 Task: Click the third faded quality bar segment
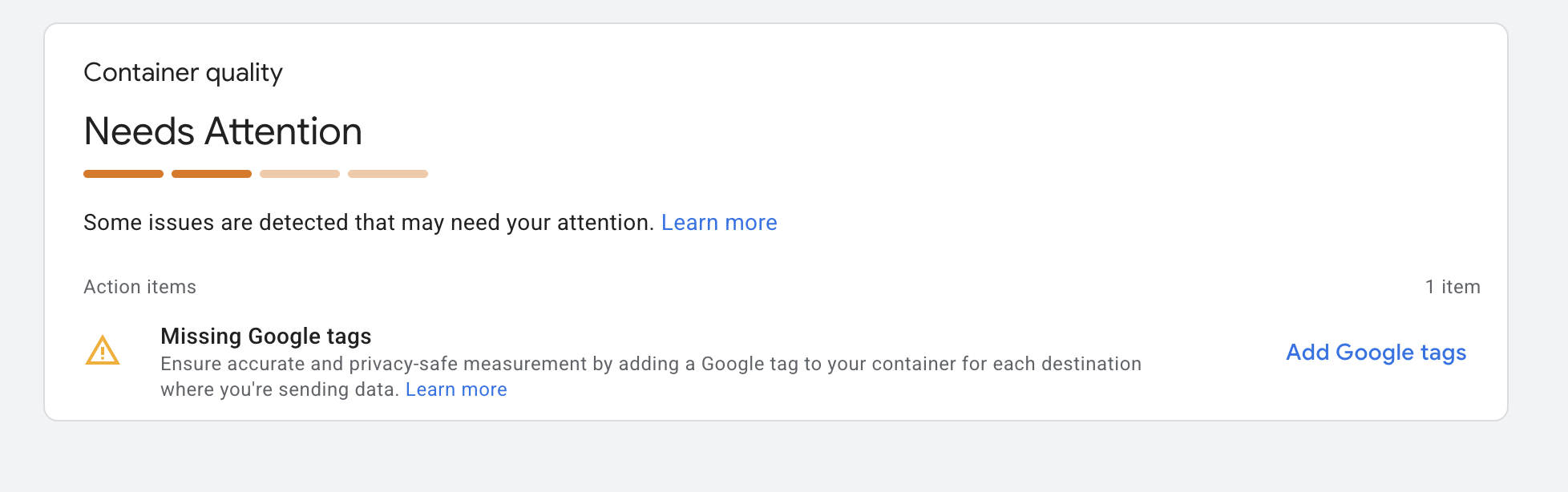point(299,173)
